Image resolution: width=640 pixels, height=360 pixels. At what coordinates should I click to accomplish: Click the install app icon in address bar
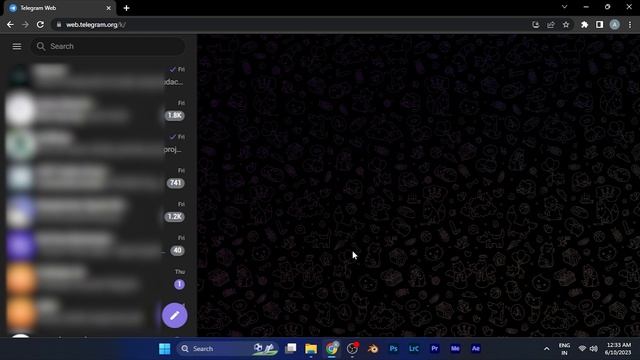(x=536, y=25)
